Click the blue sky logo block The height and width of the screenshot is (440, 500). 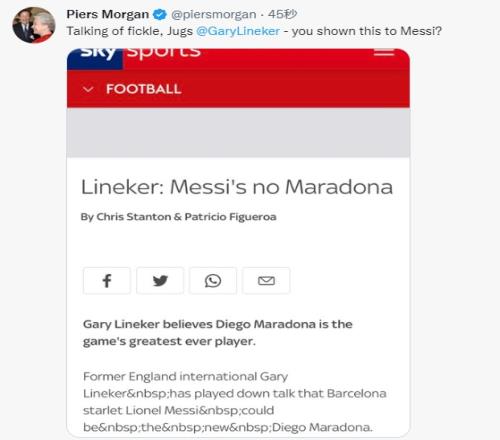click(95, 59)
